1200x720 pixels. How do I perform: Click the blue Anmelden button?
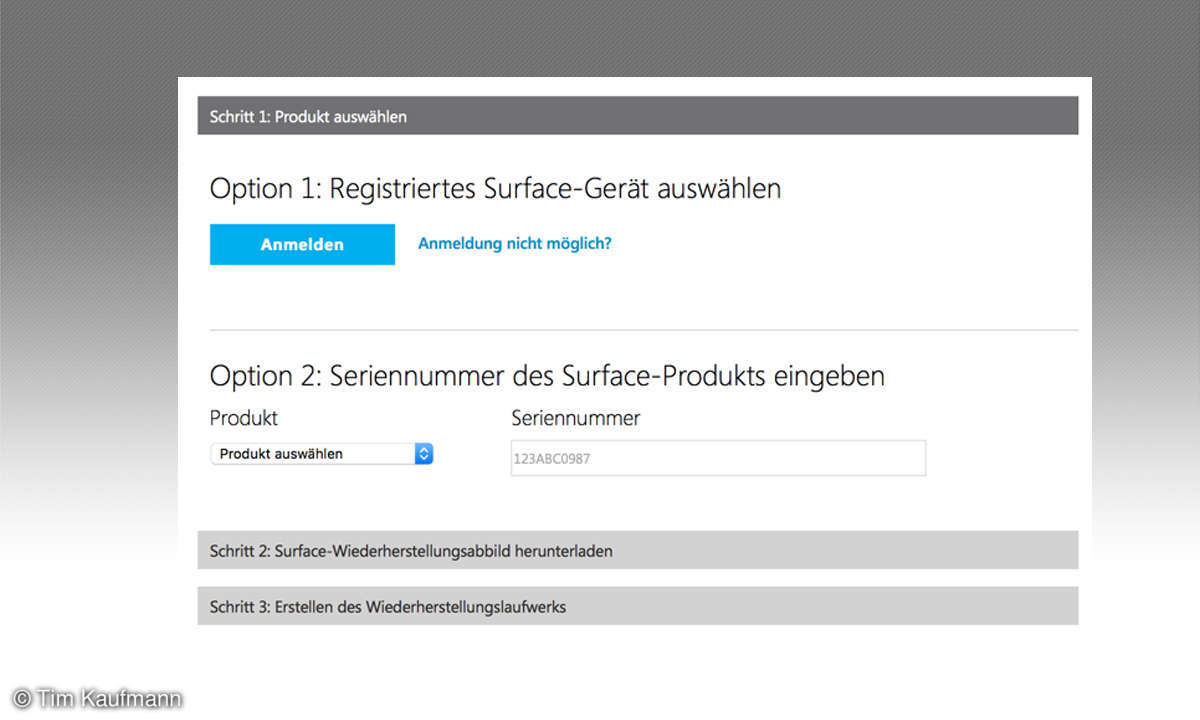(302, 244)
